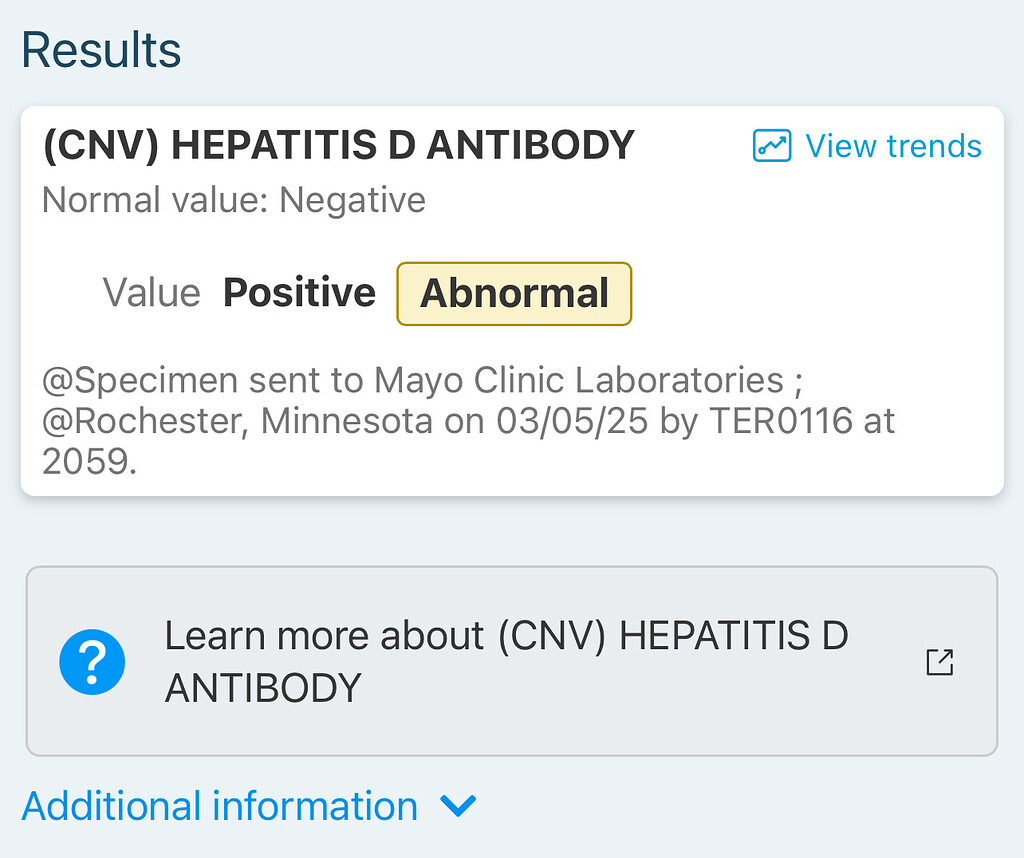Click the word ANTIBODY in Learn more box
Viewport: 1024px width, 858px height.
[263, 688]
